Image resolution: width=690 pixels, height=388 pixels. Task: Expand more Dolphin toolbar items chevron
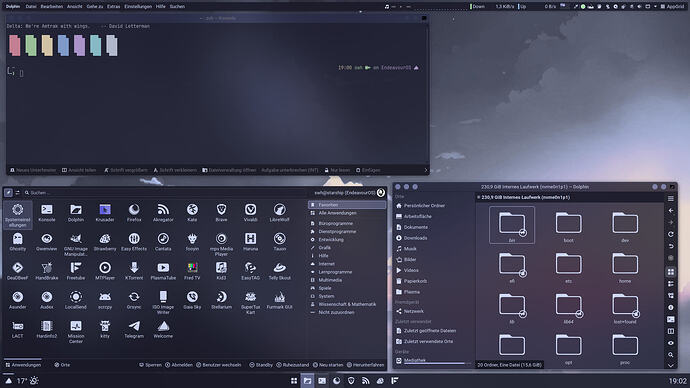pyautogui.click(x=671, y=365)
